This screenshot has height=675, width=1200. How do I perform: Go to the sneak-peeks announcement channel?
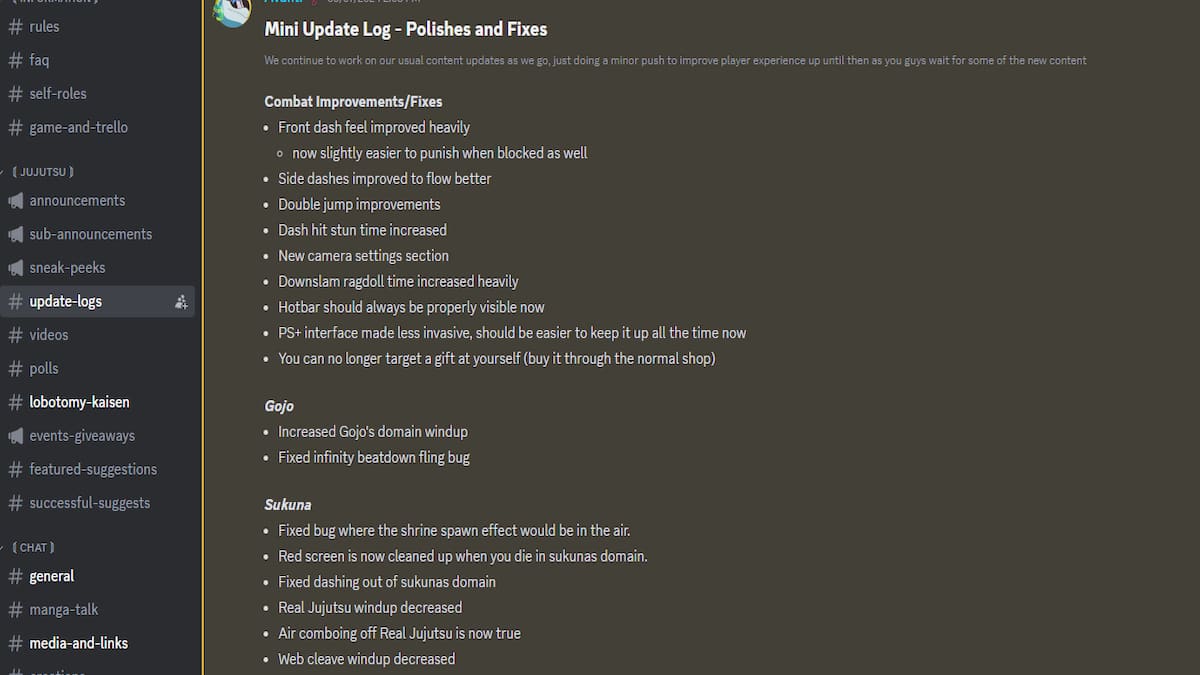tap(67, 268)
